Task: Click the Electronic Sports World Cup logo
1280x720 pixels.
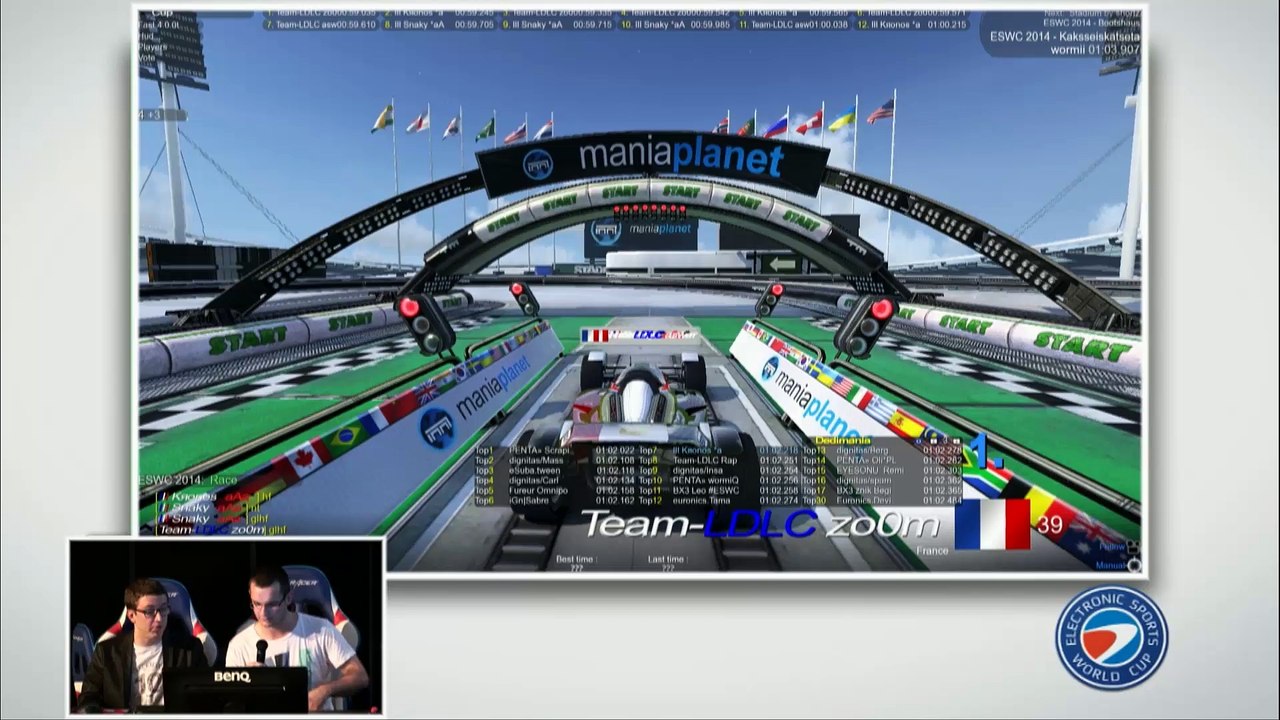Action: point(1111,638)
